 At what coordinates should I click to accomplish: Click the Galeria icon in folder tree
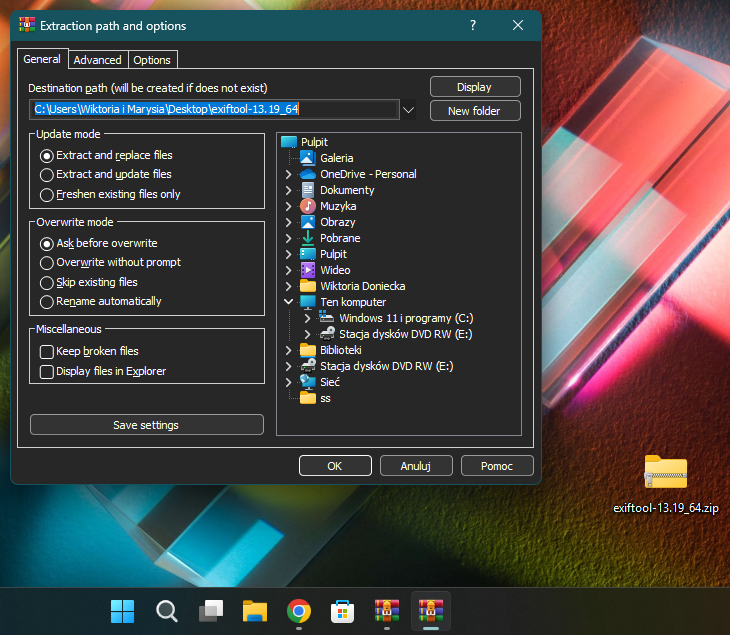click(308, 158)
